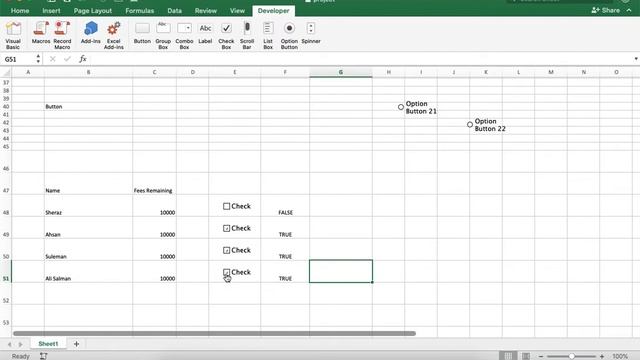Add a new sheet with plus icon
The height and width of the screenshot is (360, 640).
click(x=76, y=344)
